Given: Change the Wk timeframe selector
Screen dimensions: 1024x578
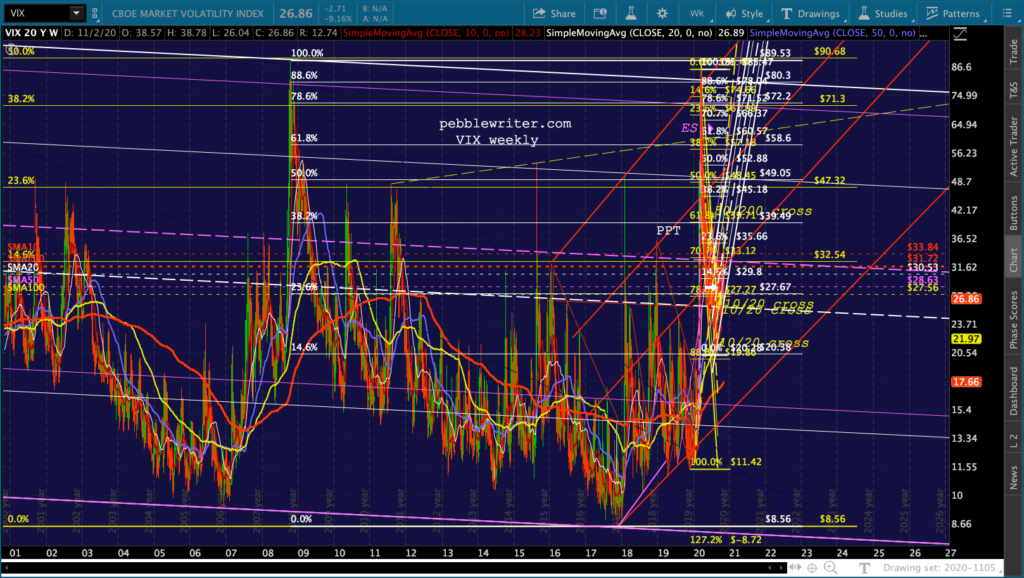Looking at the screenshot, I should pos(697,13).
